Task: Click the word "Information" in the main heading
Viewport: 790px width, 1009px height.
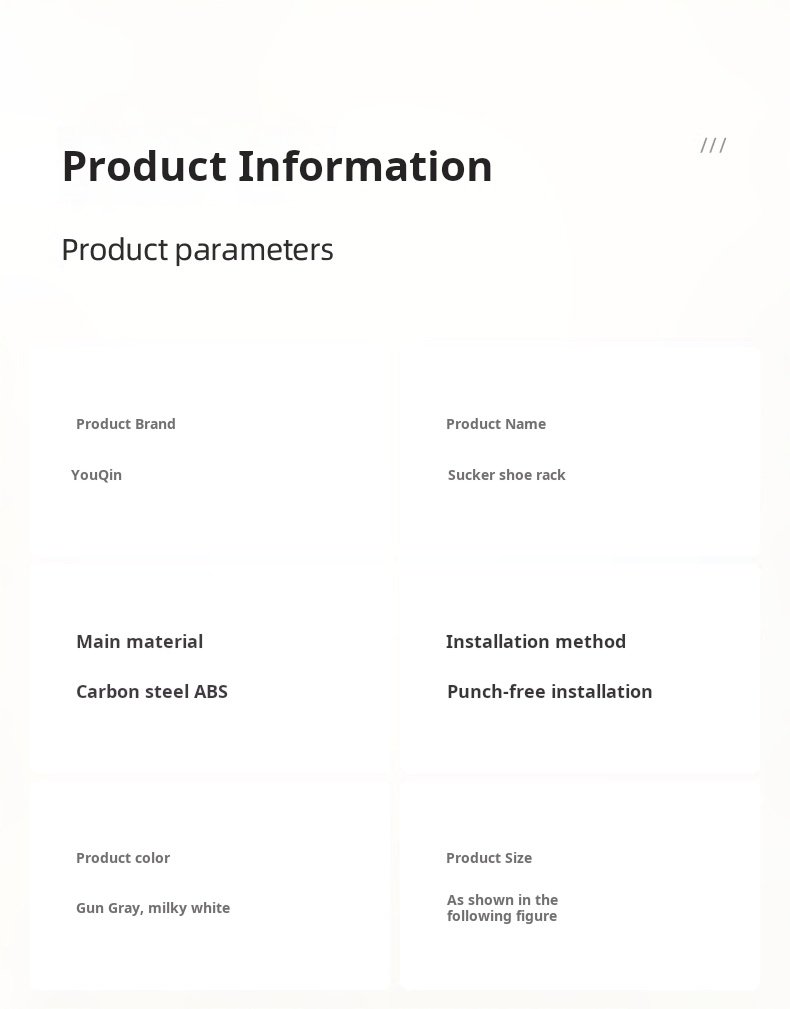Action: pos(365,167)
